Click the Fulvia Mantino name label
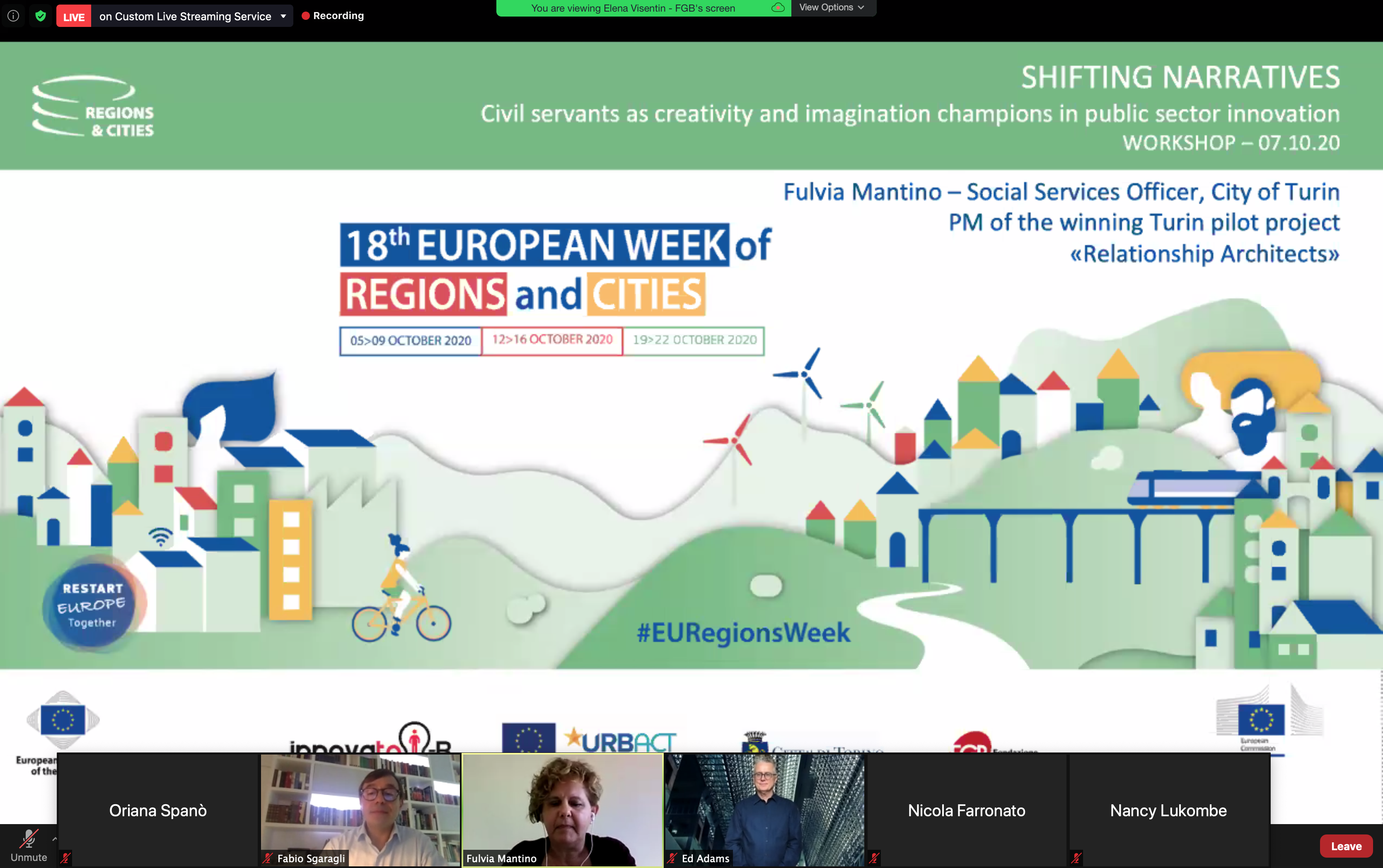This screenshot has width=1383, height=868. (501, 858)
